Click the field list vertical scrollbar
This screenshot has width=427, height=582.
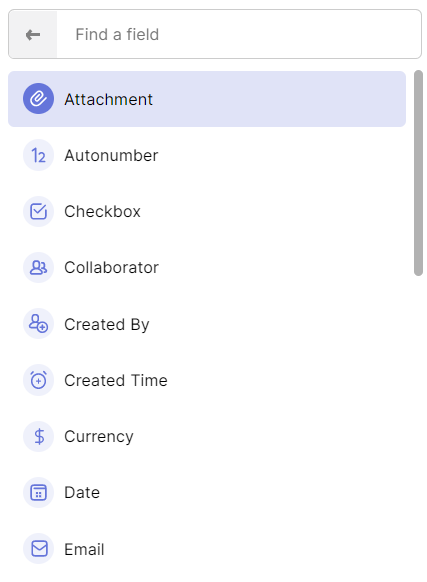pos(418,173)
